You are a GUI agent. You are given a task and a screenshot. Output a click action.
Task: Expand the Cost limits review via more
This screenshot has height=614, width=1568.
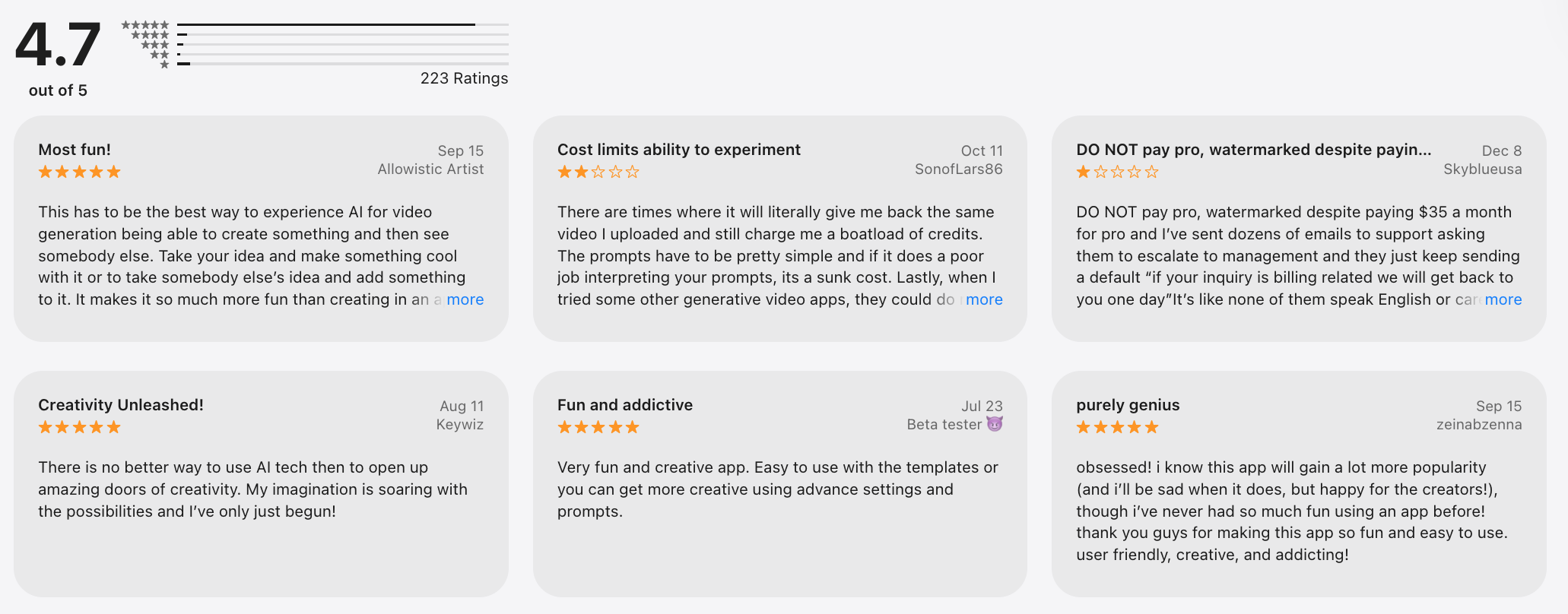coord(984,299)
